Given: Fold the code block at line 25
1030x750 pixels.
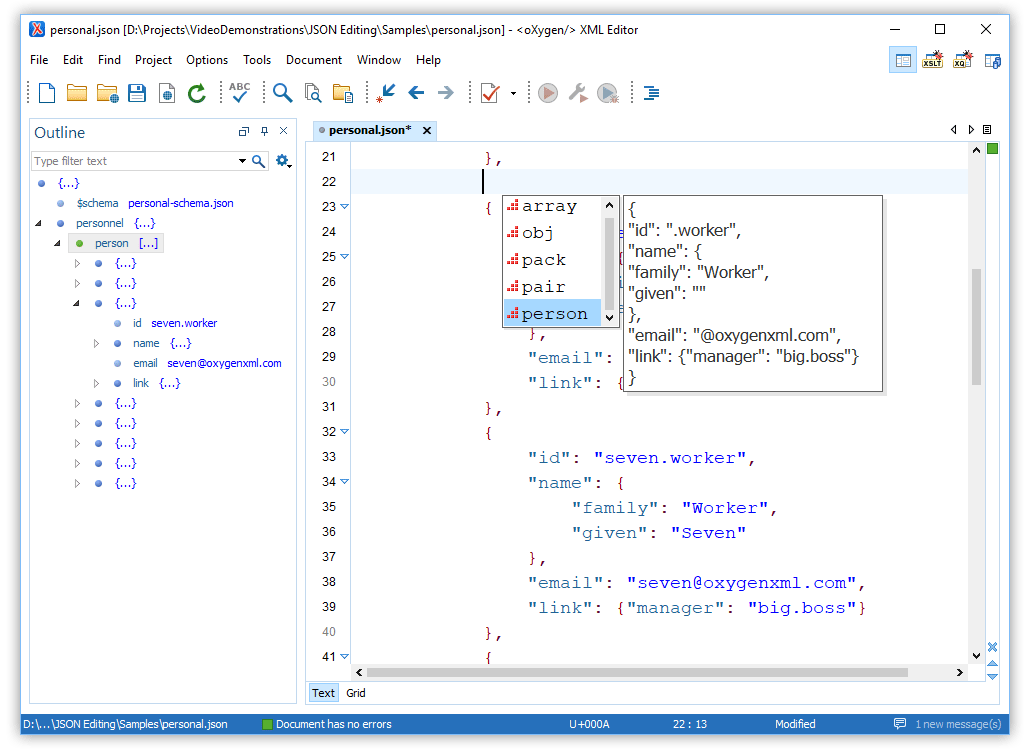Looking at the screenshot, I should pos(344,257).
